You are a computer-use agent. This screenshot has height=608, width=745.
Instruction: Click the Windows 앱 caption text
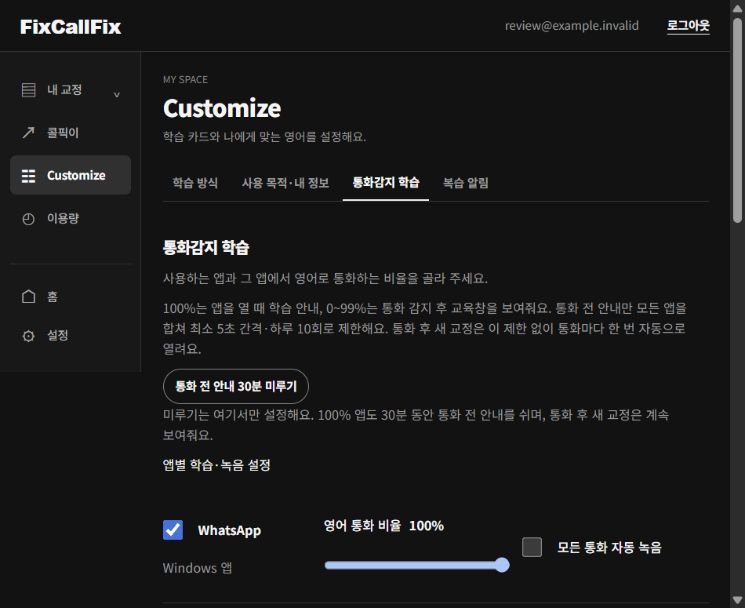197,568
